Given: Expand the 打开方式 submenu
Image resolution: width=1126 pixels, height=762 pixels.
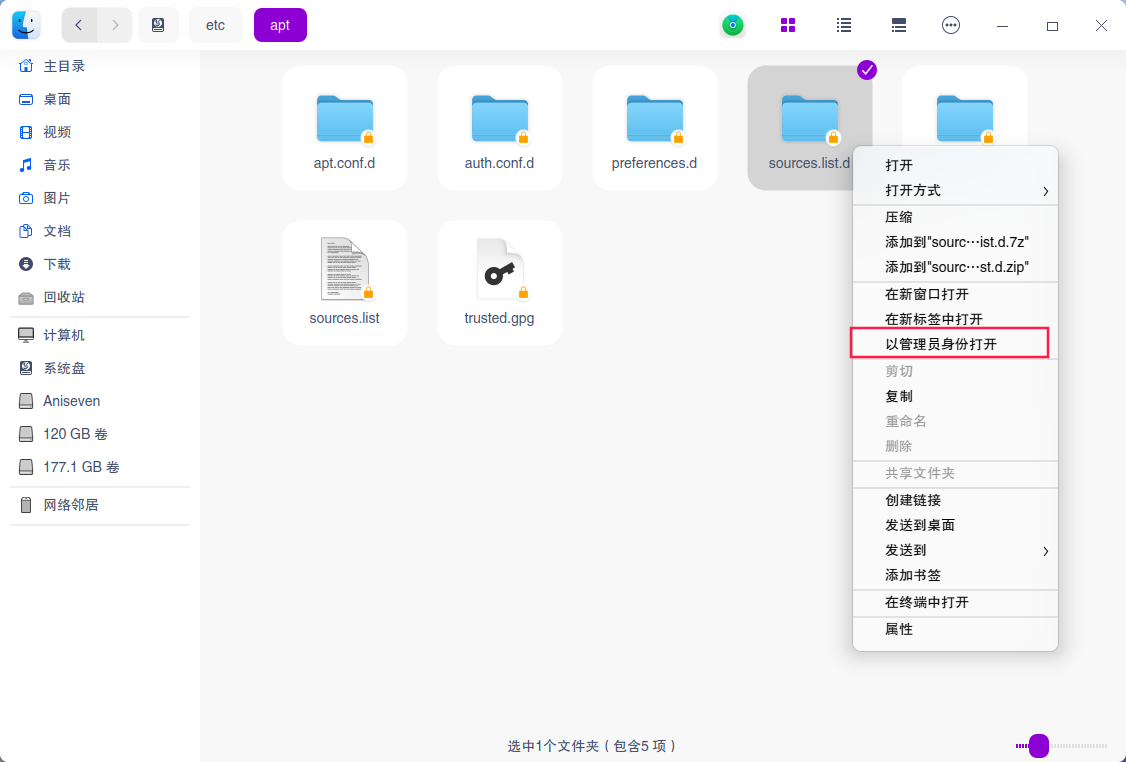Looking at the screenshot, I should [x=955, y=190].
